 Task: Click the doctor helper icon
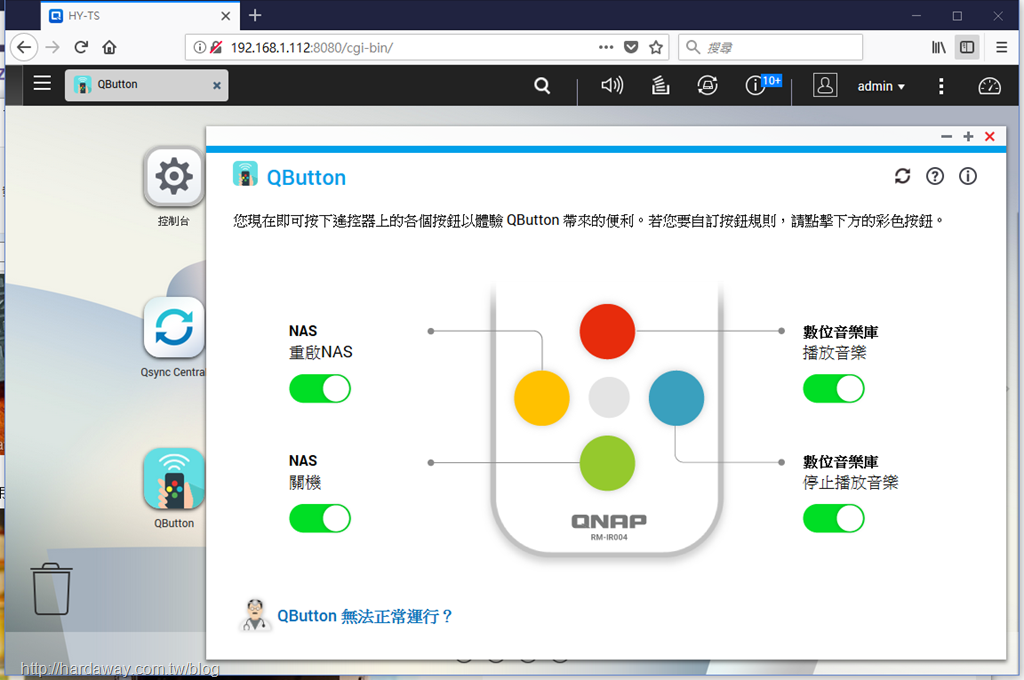pyautogui.click(x=255, y=615)
